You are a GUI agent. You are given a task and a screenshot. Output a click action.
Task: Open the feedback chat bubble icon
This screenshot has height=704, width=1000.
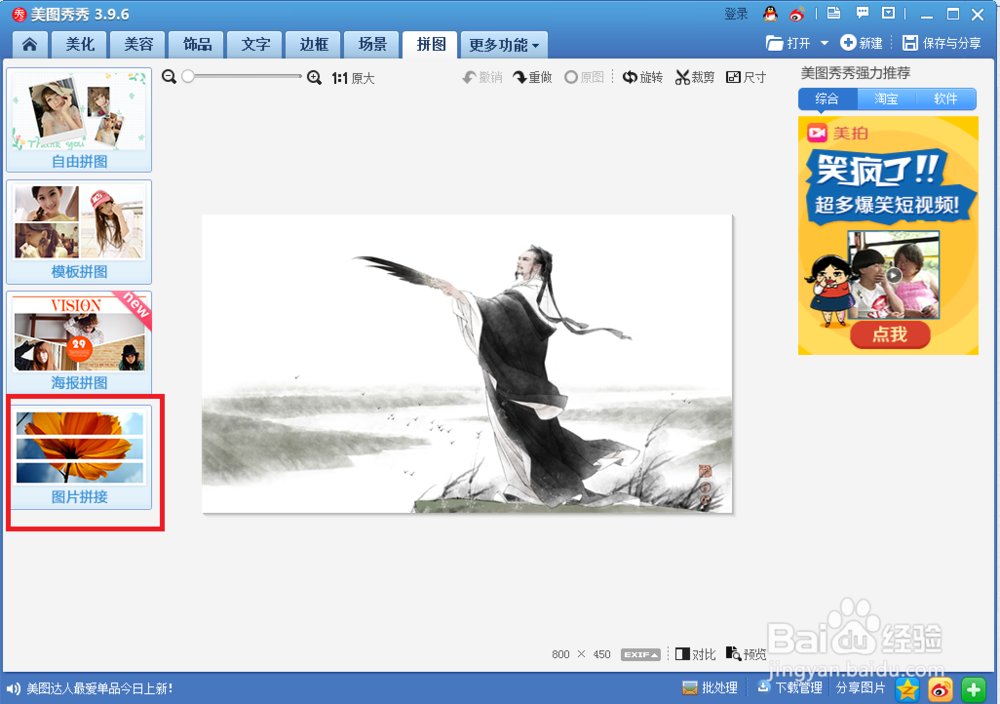[x=862, y=13]
